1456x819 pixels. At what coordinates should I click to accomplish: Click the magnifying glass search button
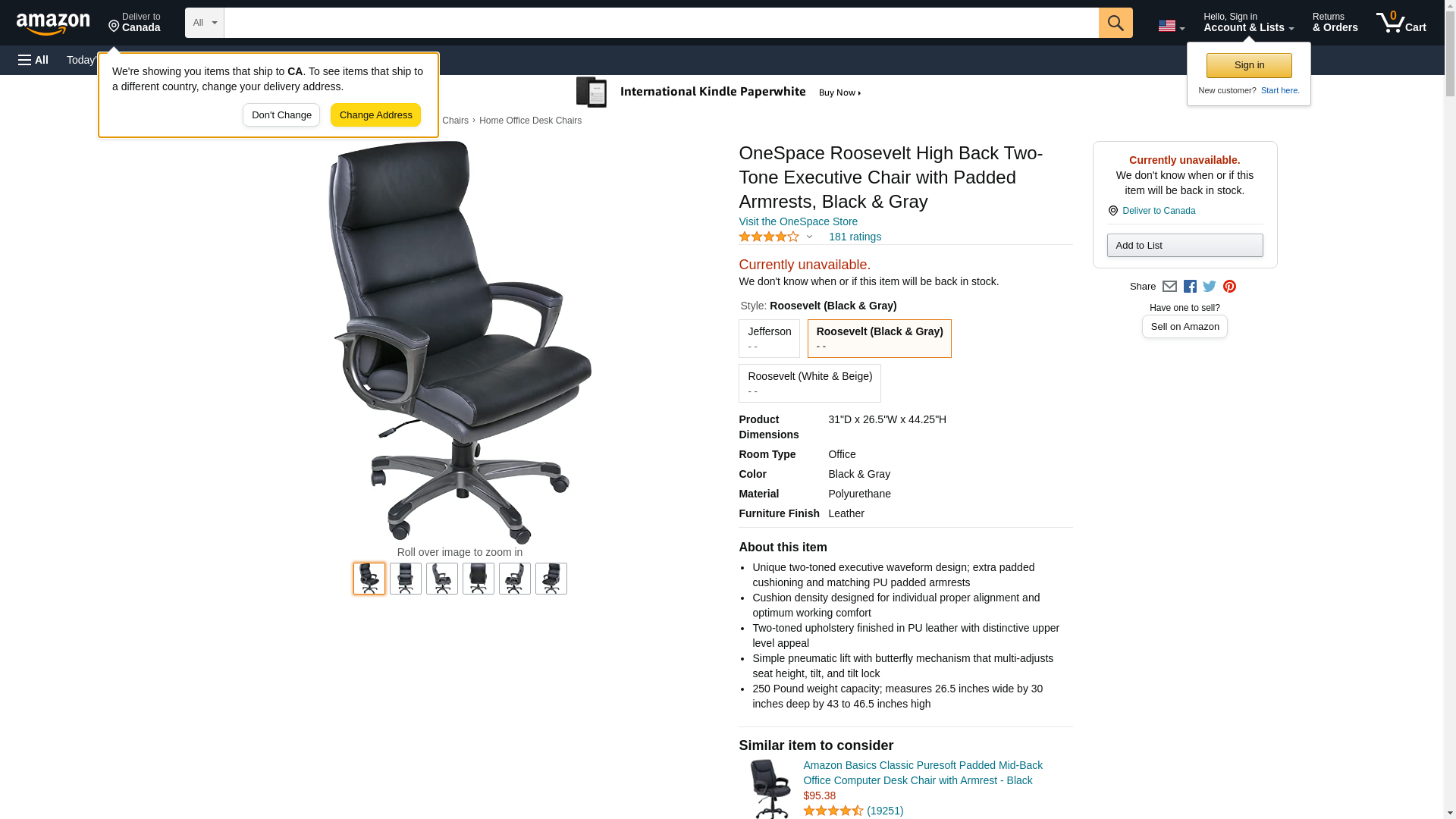coord(1115,23)
